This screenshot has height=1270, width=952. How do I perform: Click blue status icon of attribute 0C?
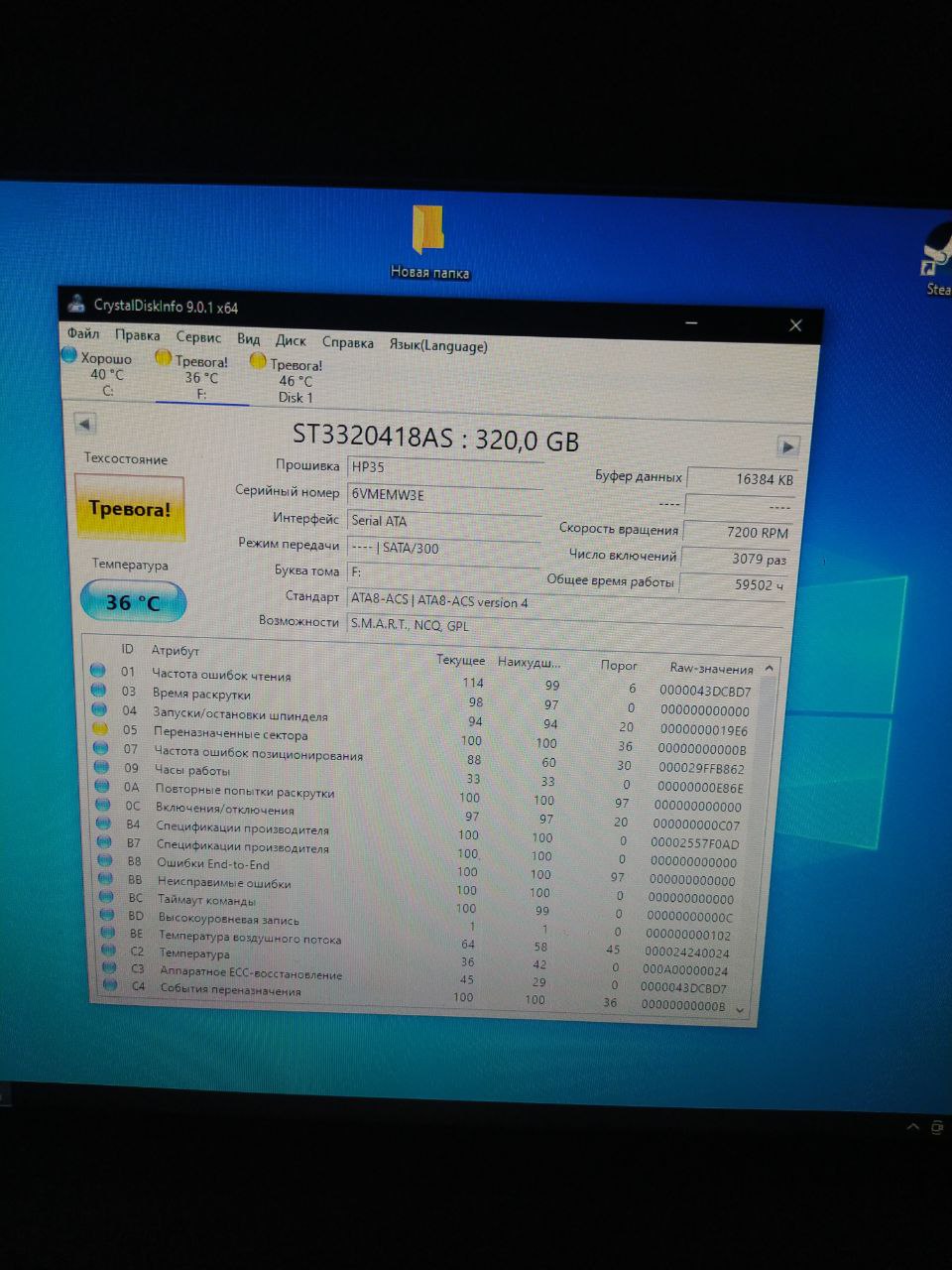point(102,803)
